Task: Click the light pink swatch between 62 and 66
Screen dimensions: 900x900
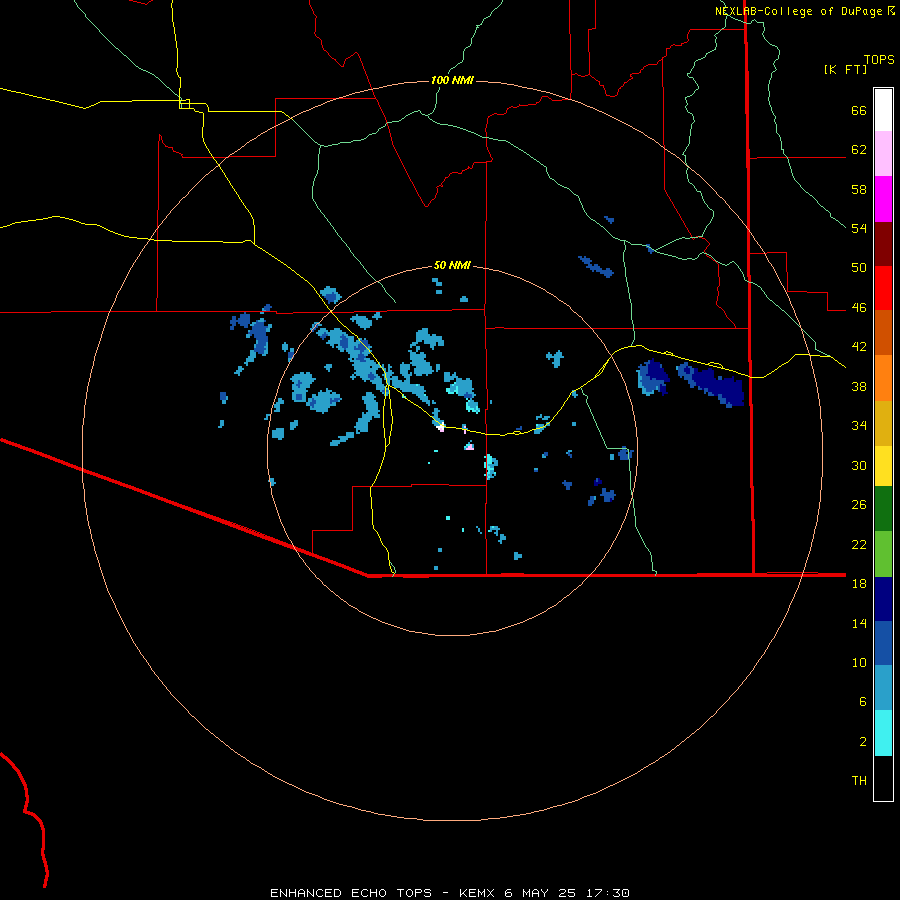Action: [x=883, y=153]
